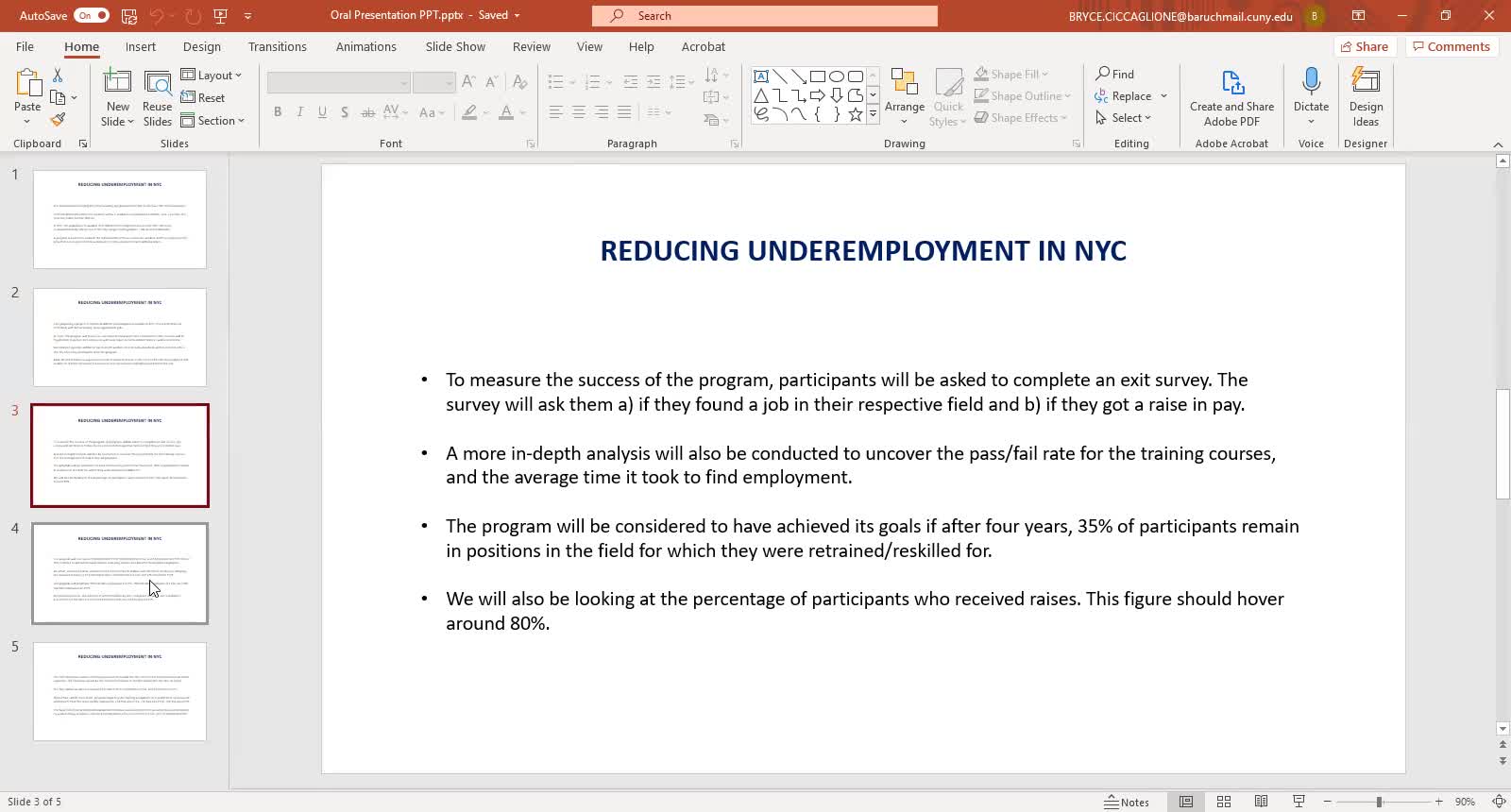This screenshot has width=1511, height=812.
Task: Select slide 1 thumbnail
Action: coord(120,219)
